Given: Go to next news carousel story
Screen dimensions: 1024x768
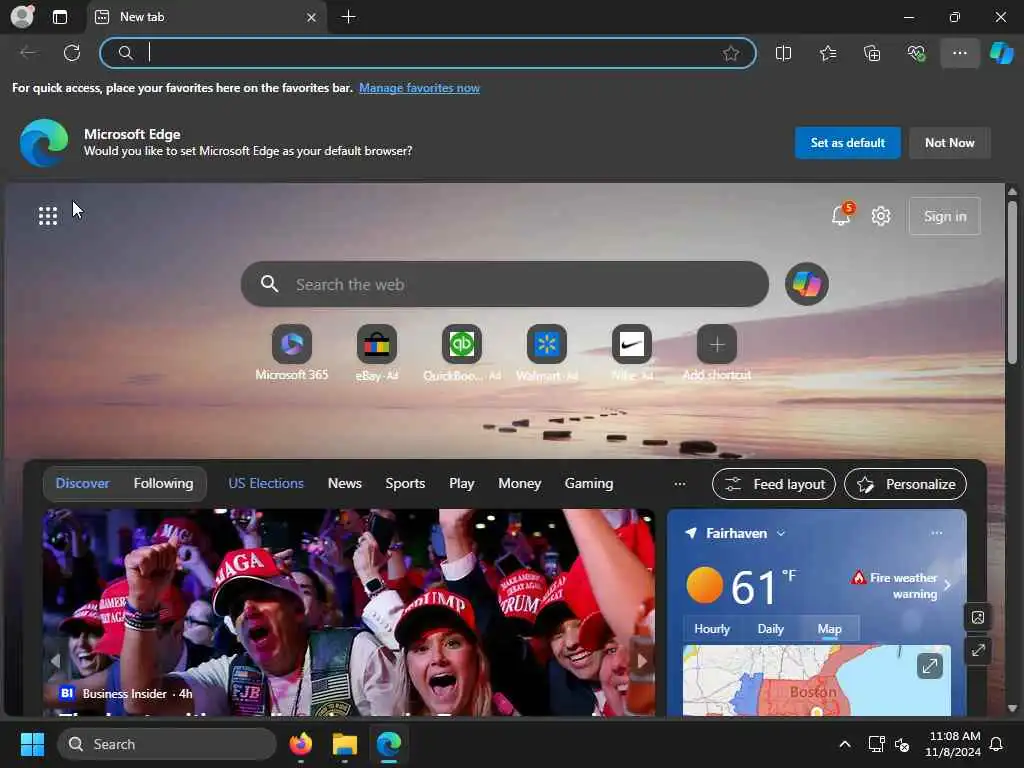Looking at the screenshot, I should point(641,661).
